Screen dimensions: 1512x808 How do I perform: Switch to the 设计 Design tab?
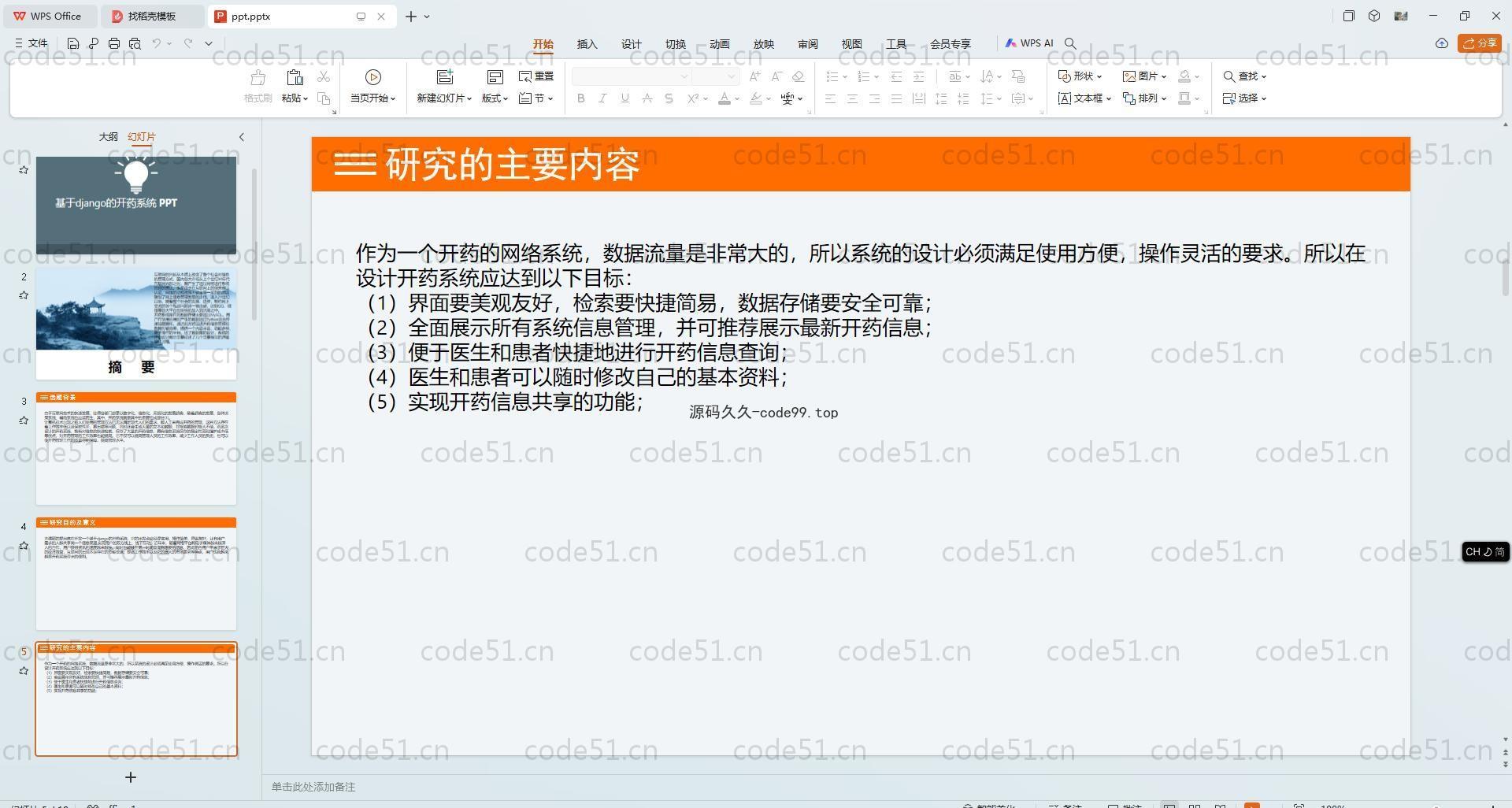(x=632, y=44)
